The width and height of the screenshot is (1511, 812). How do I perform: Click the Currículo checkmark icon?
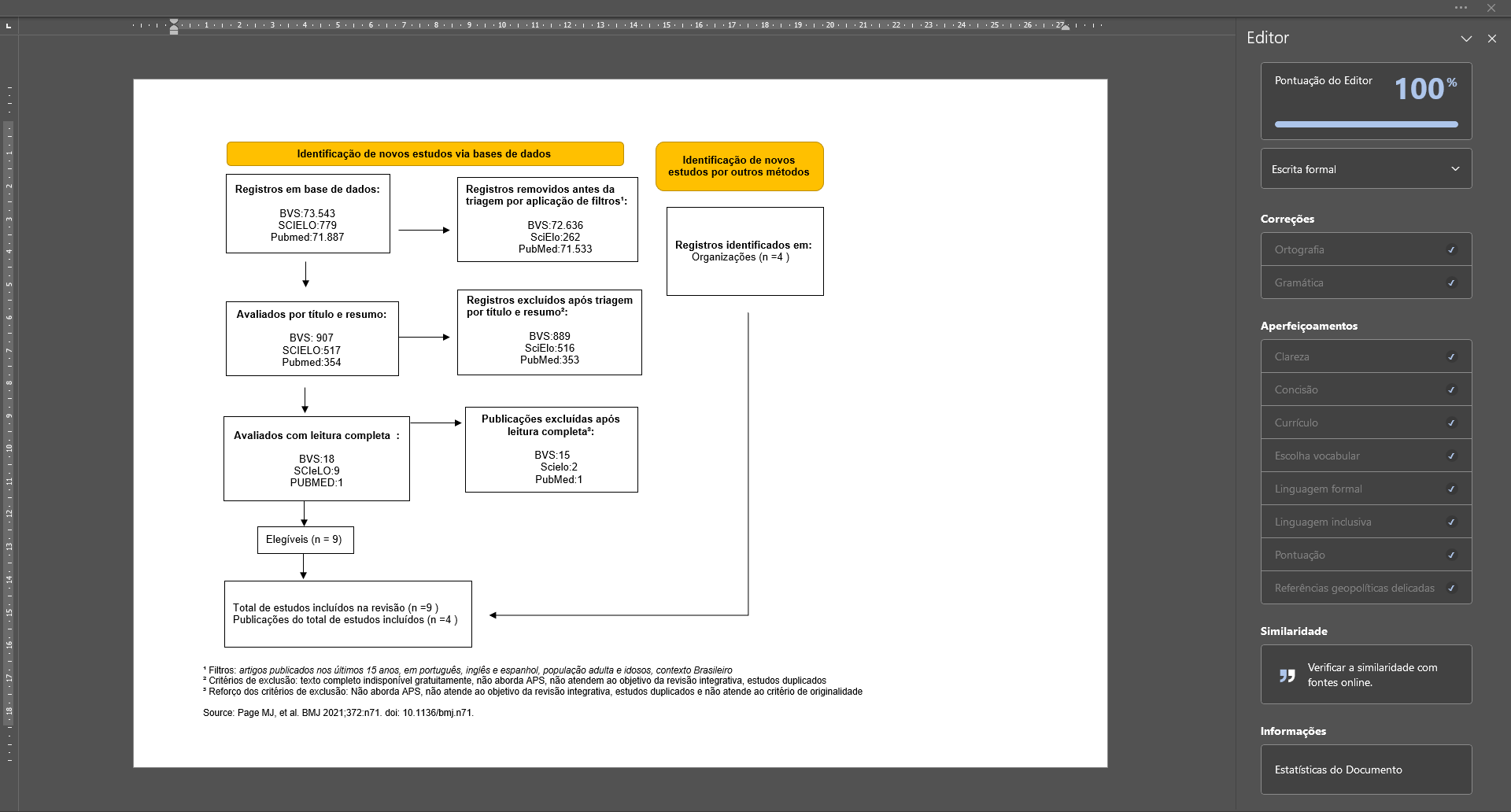click(1451, 423)
